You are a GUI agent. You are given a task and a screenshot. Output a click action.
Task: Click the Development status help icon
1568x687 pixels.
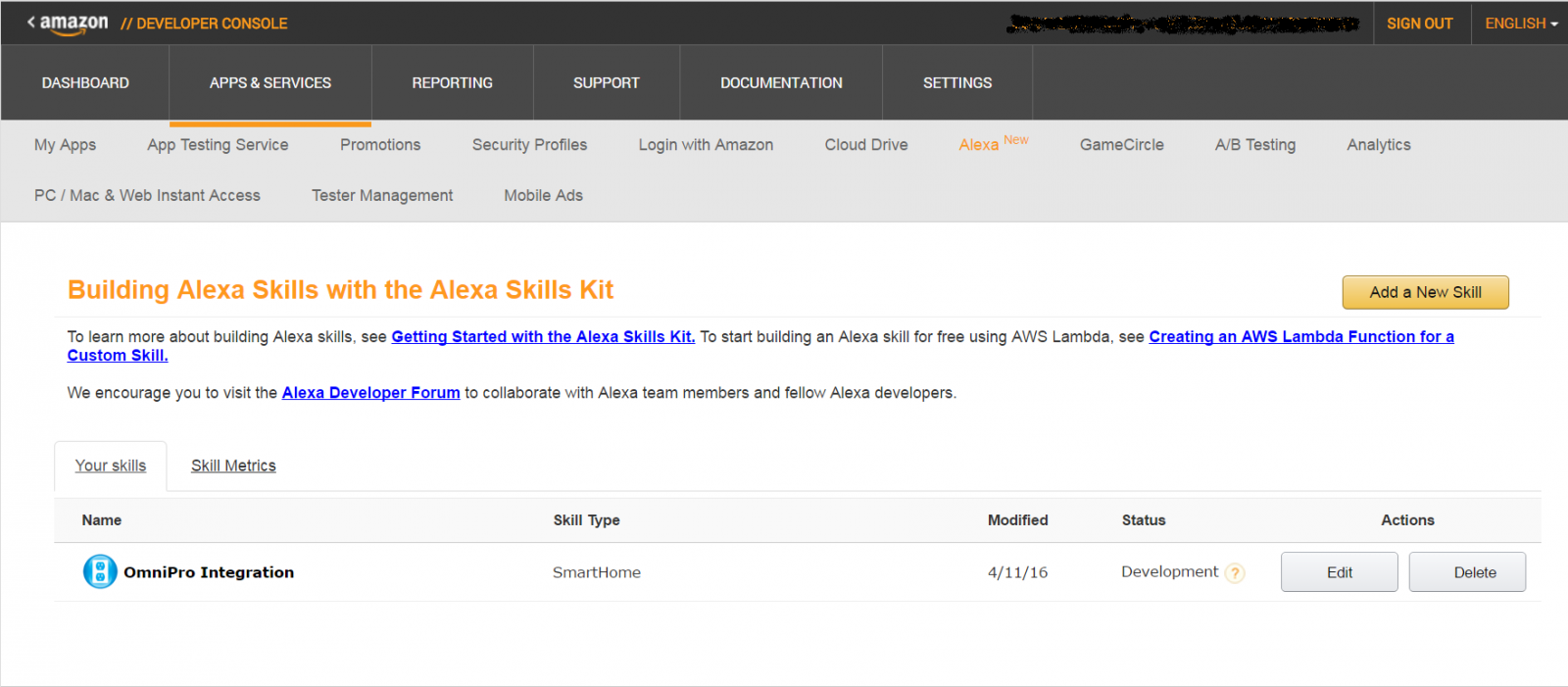coord(1235,573)
